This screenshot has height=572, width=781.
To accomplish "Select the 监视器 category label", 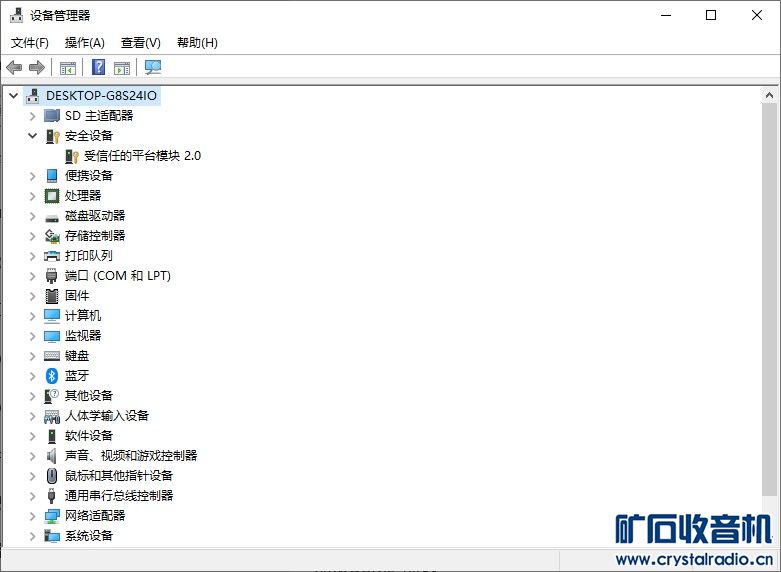I will [83, 336].
